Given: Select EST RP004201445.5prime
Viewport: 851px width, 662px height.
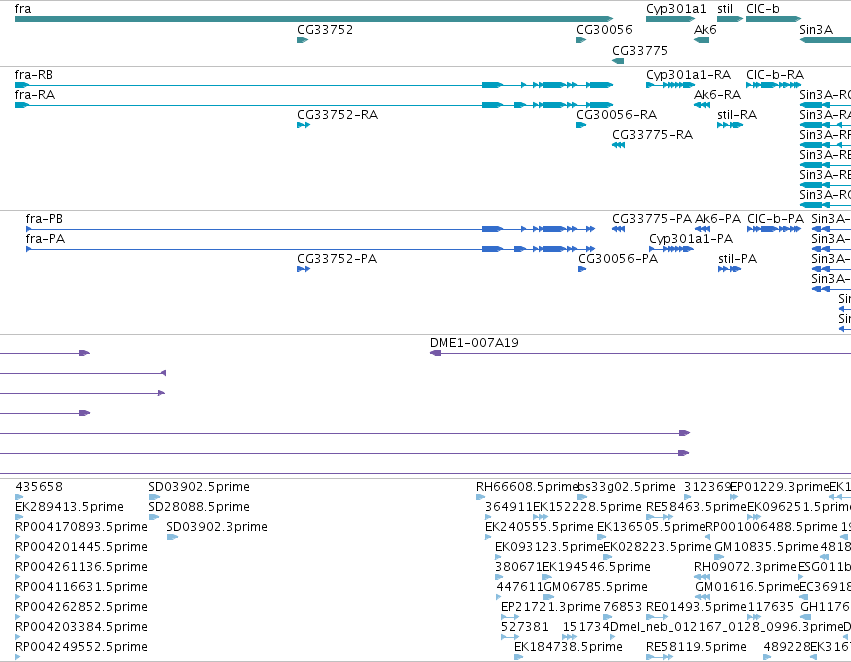Looking at the screenshot, I should point(81,547).
